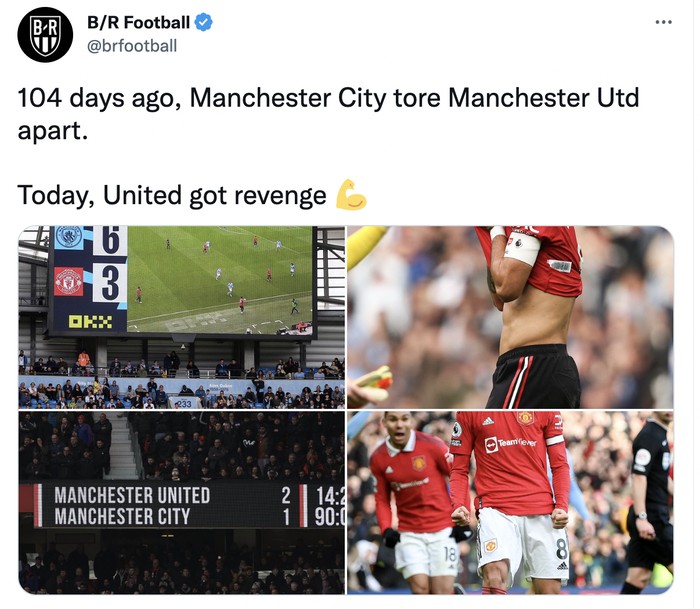
Task: Open the 6-3 stadium scoreboard photo
Action: 181,317
